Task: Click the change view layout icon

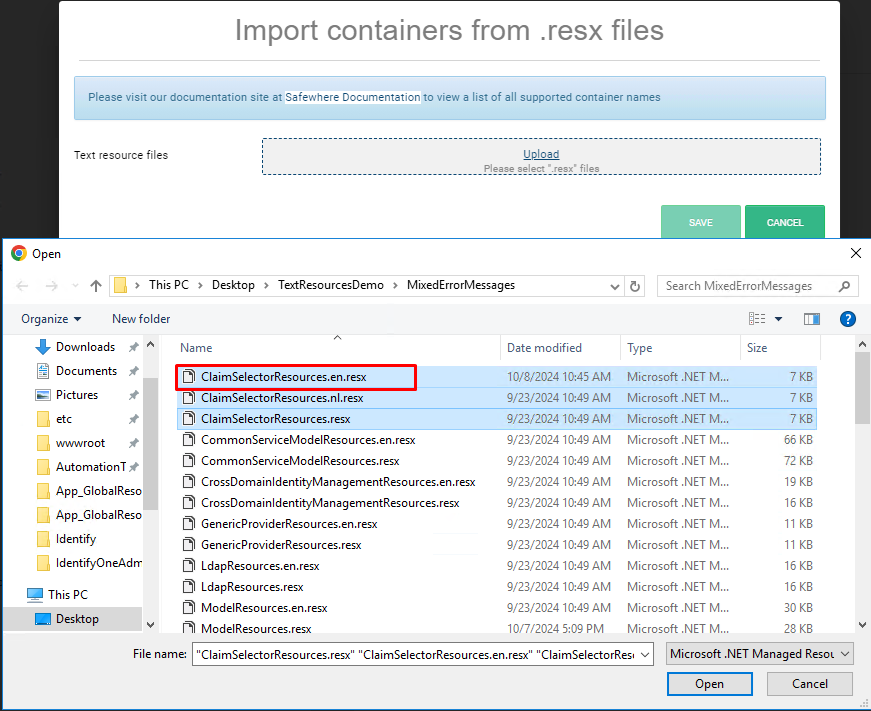Action: point(759,318)
